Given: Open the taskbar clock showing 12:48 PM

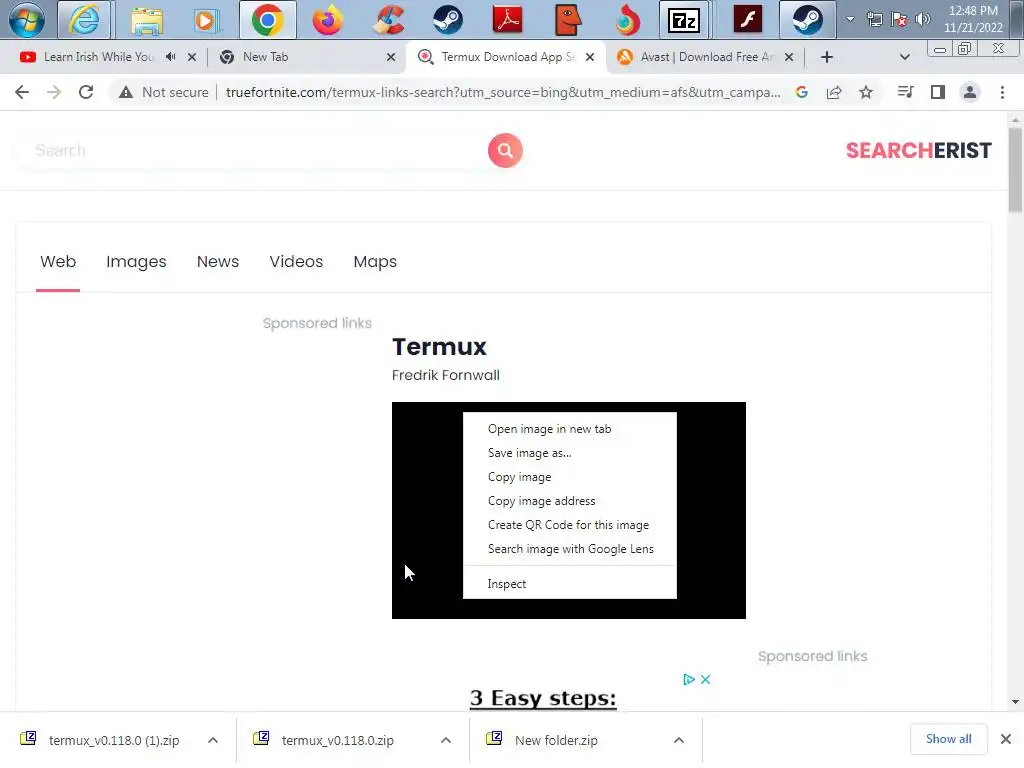Looking at the screenshot, I should tap(973, 19).
